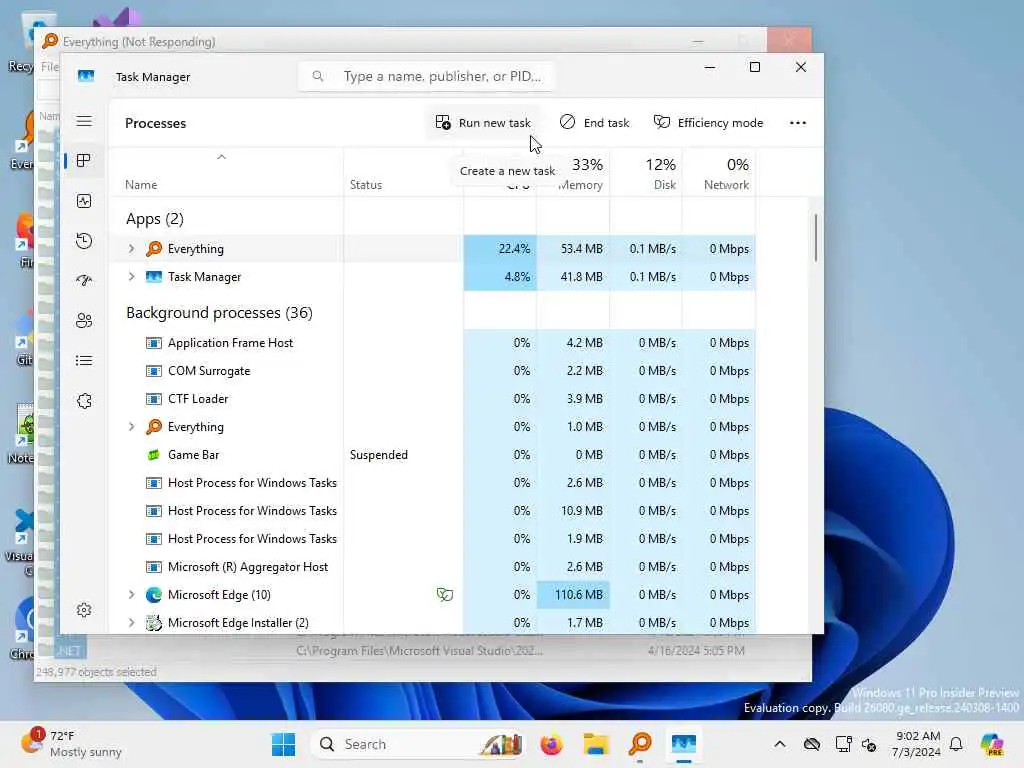Select the Processes sidebar icon
Image resolution: width=1024 pixels, height=768 pixels.
(x=84, y=161)
